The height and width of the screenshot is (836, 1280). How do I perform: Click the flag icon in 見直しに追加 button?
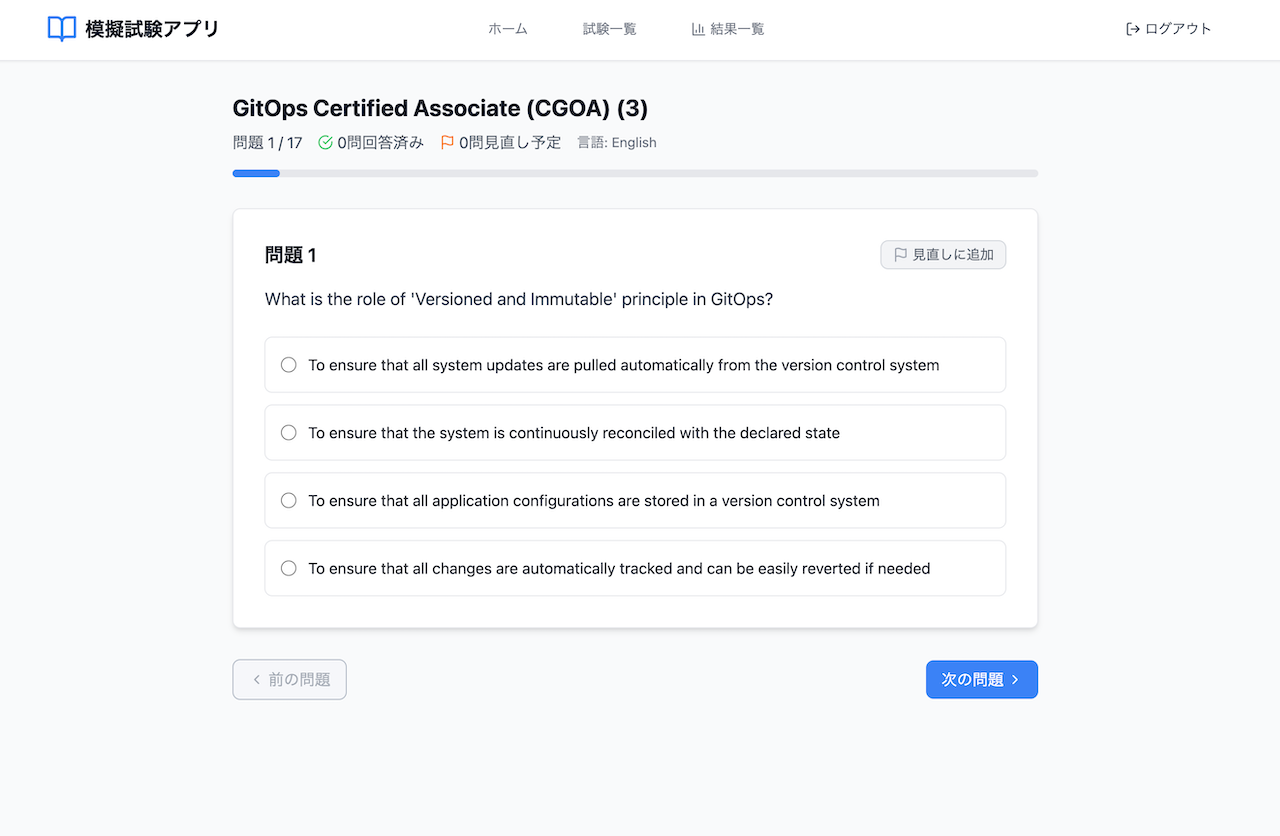(900, 255)
